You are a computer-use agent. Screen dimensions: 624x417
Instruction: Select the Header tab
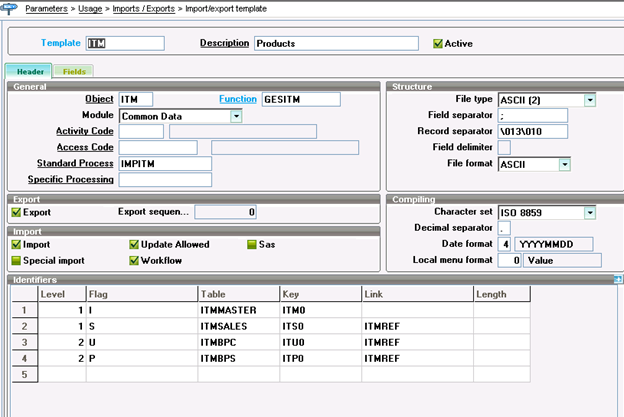point(29,71)
